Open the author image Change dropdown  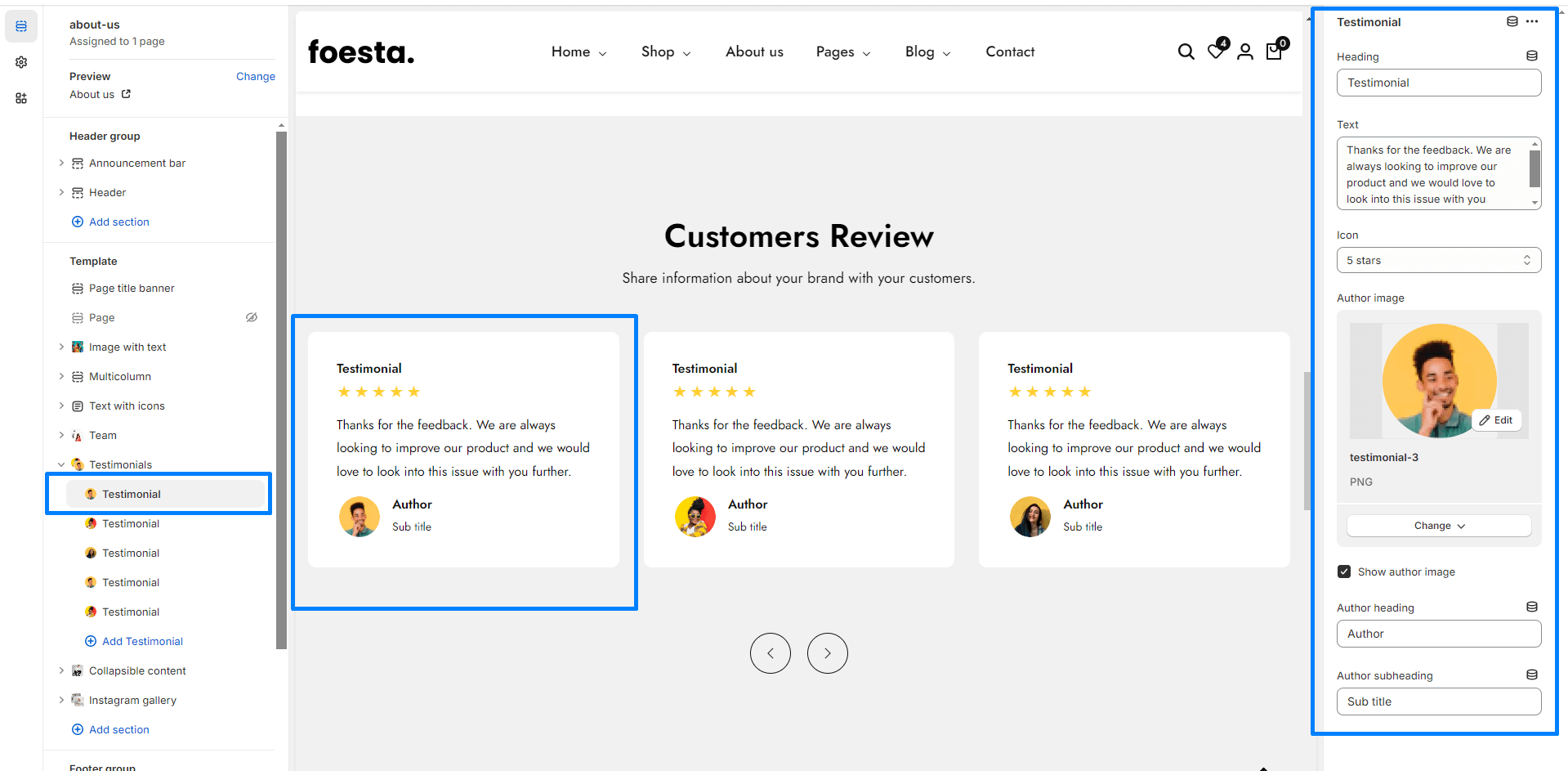click(x=1438, y=526)
